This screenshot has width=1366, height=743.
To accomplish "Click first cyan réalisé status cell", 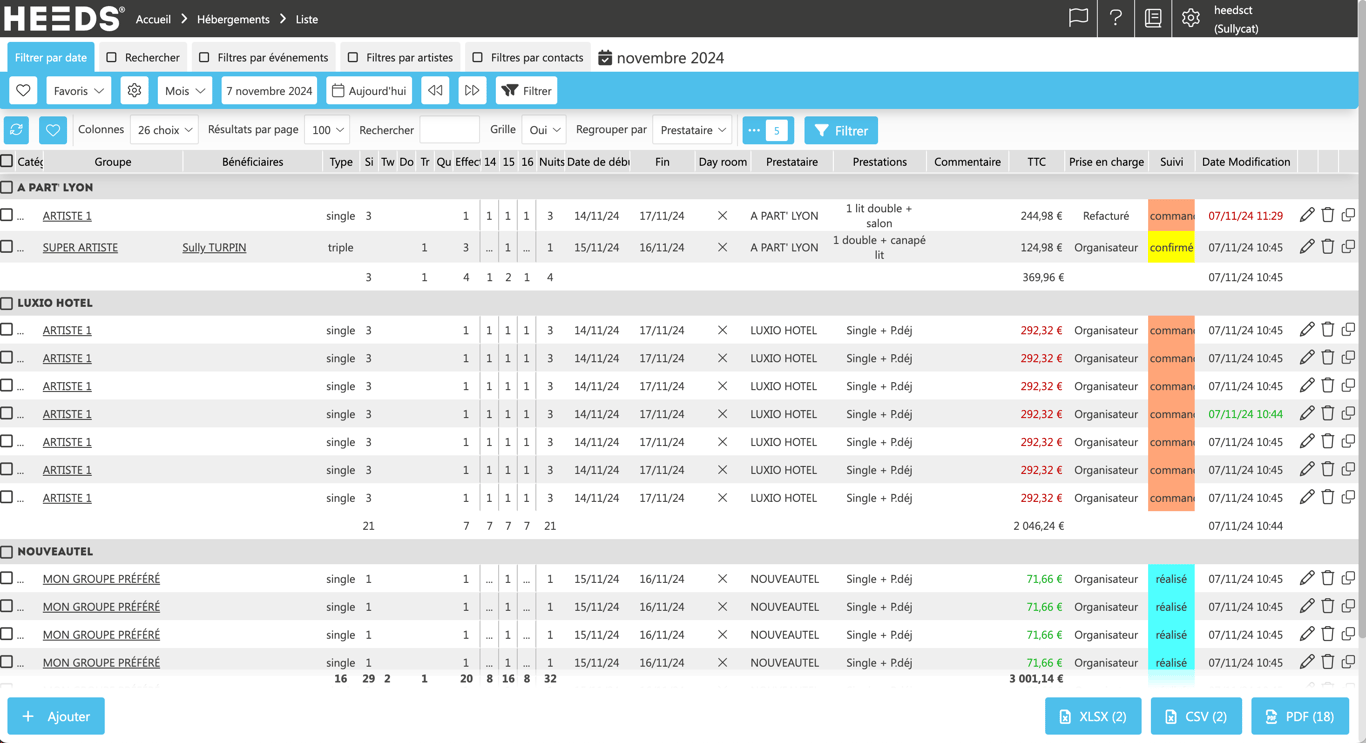I will click(x=1171, y=578).
